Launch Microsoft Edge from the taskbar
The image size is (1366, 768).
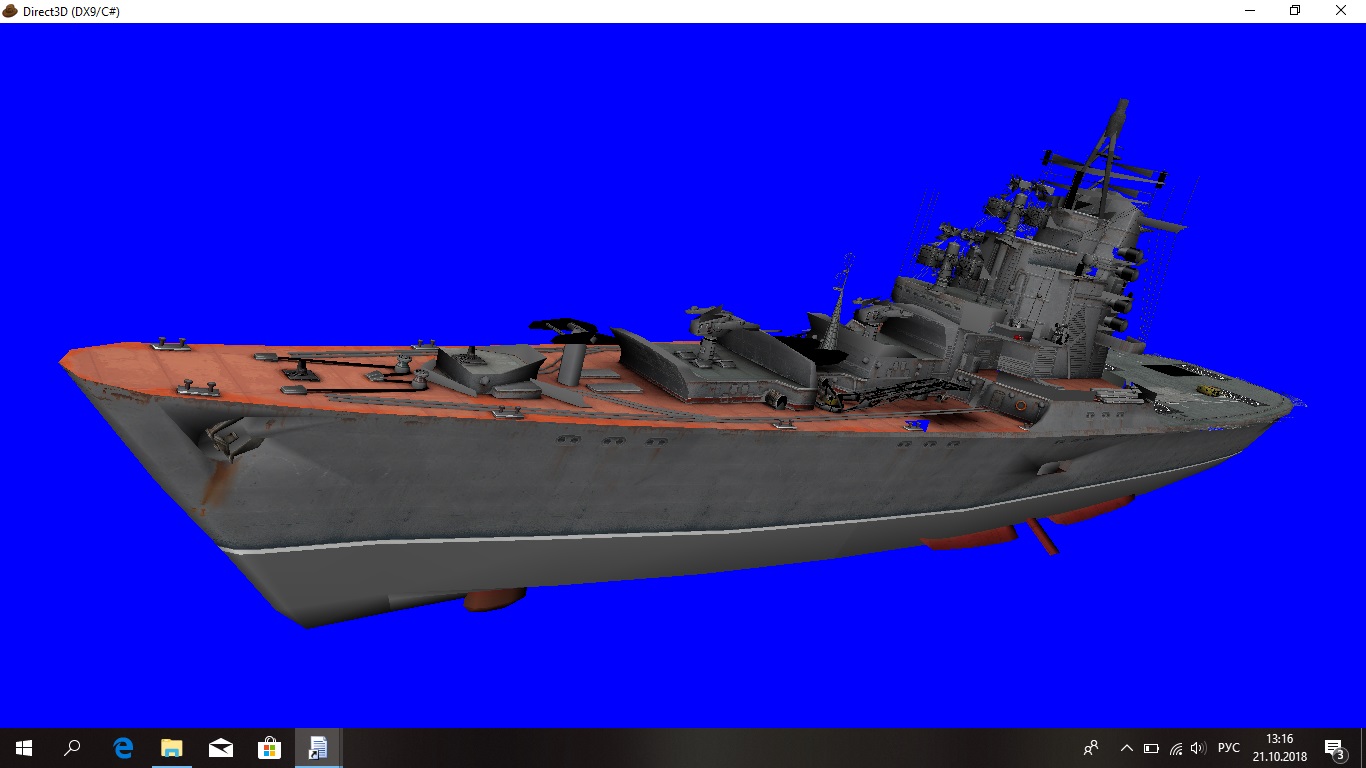tap(123, 748)
